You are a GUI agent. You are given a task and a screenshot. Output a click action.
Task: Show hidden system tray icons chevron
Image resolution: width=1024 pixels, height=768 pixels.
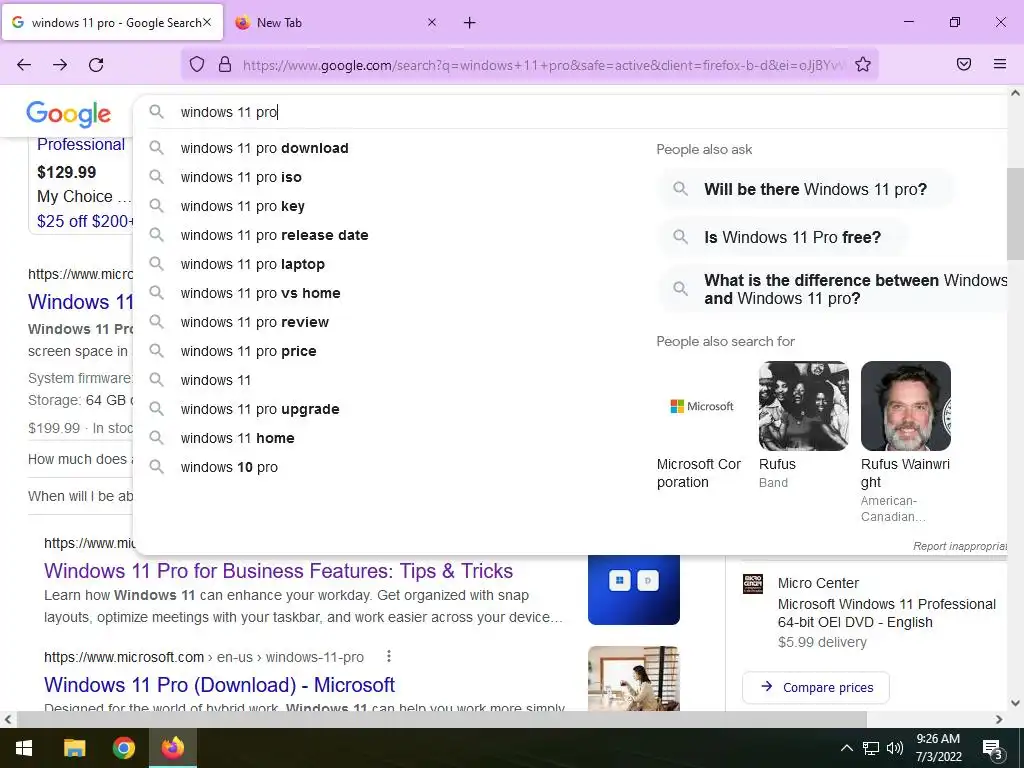846,748
